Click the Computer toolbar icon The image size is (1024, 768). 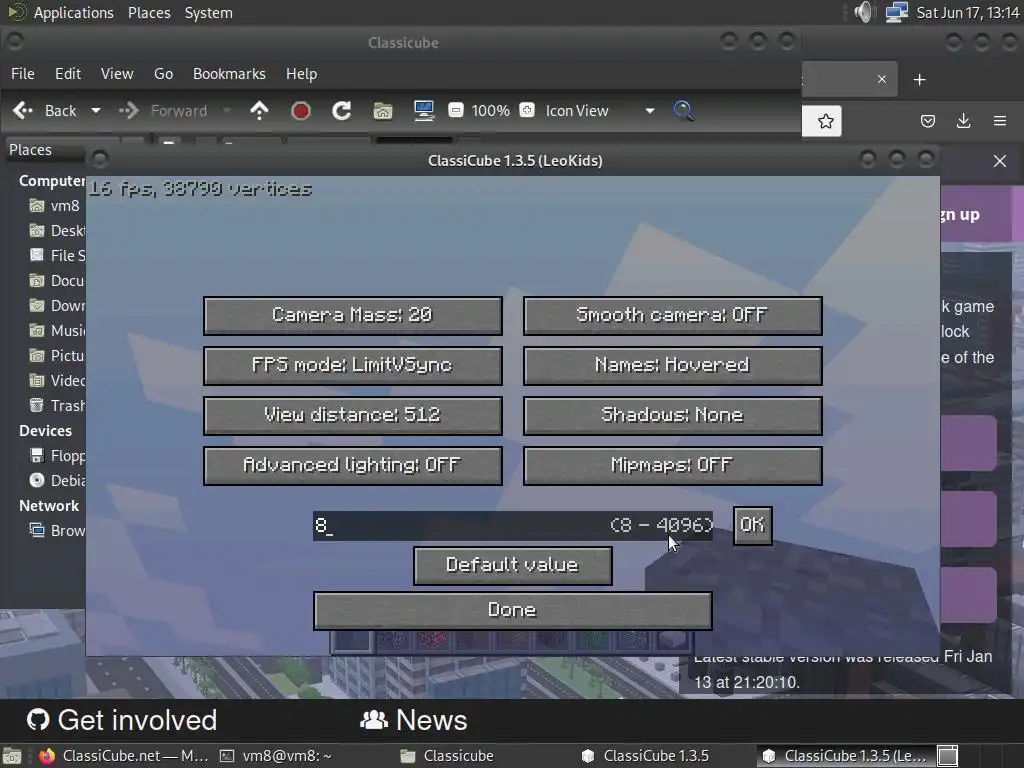tap(424, 111)
